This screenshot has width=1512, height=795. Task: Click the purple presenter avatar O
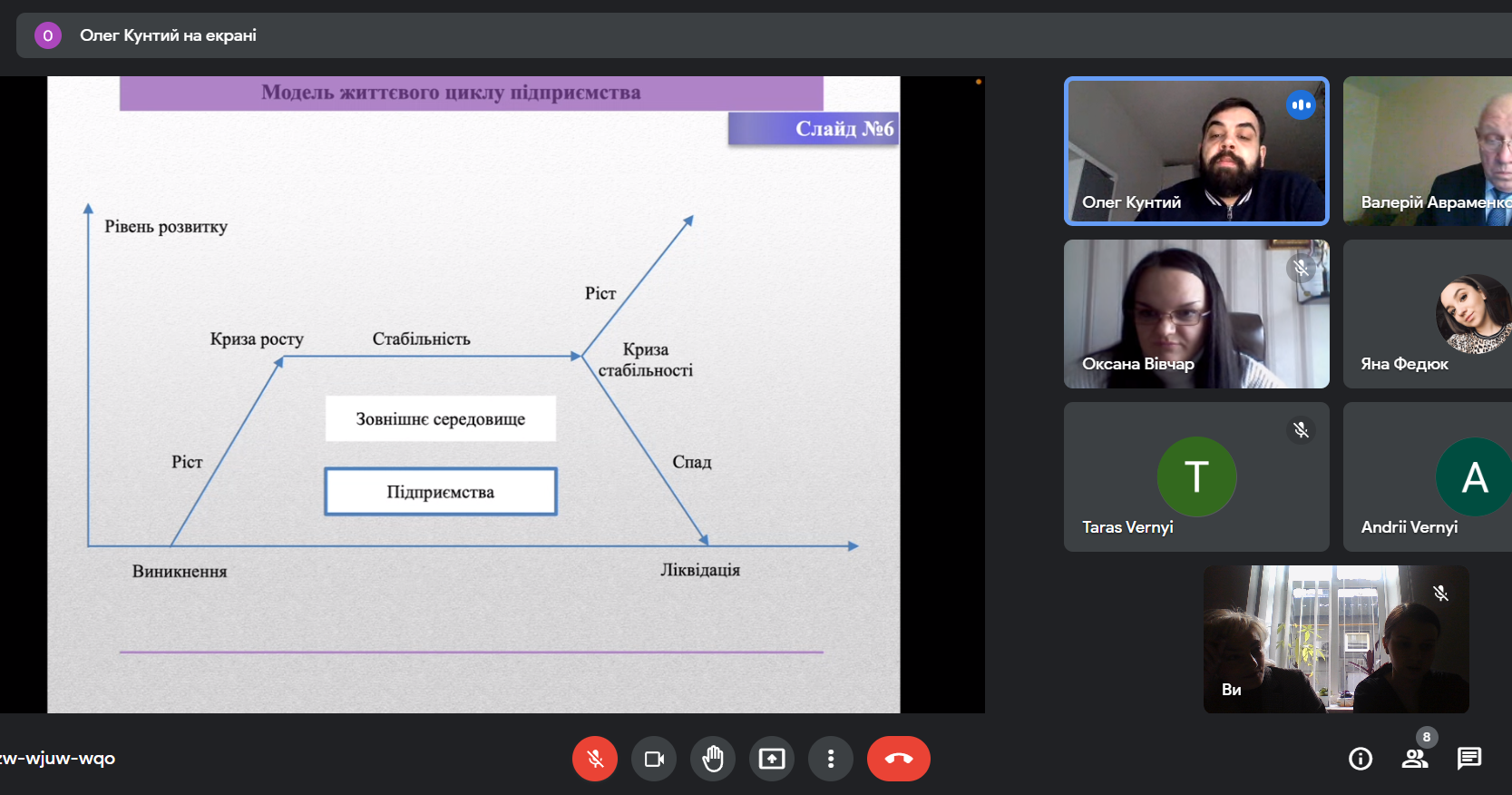pos(48,35)
